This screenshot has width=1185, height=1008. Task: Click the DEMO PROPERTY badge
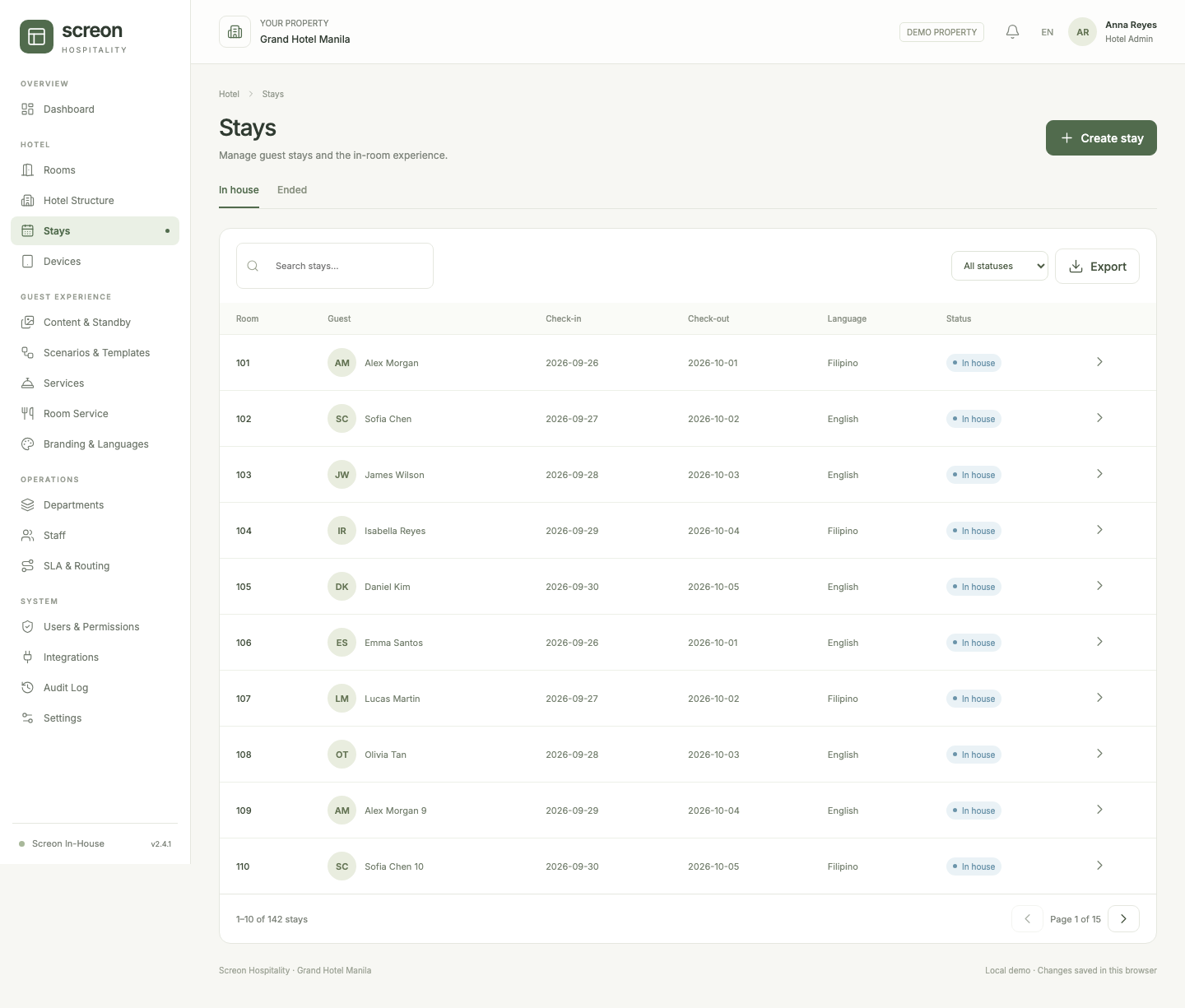click(x=941, y=32)
